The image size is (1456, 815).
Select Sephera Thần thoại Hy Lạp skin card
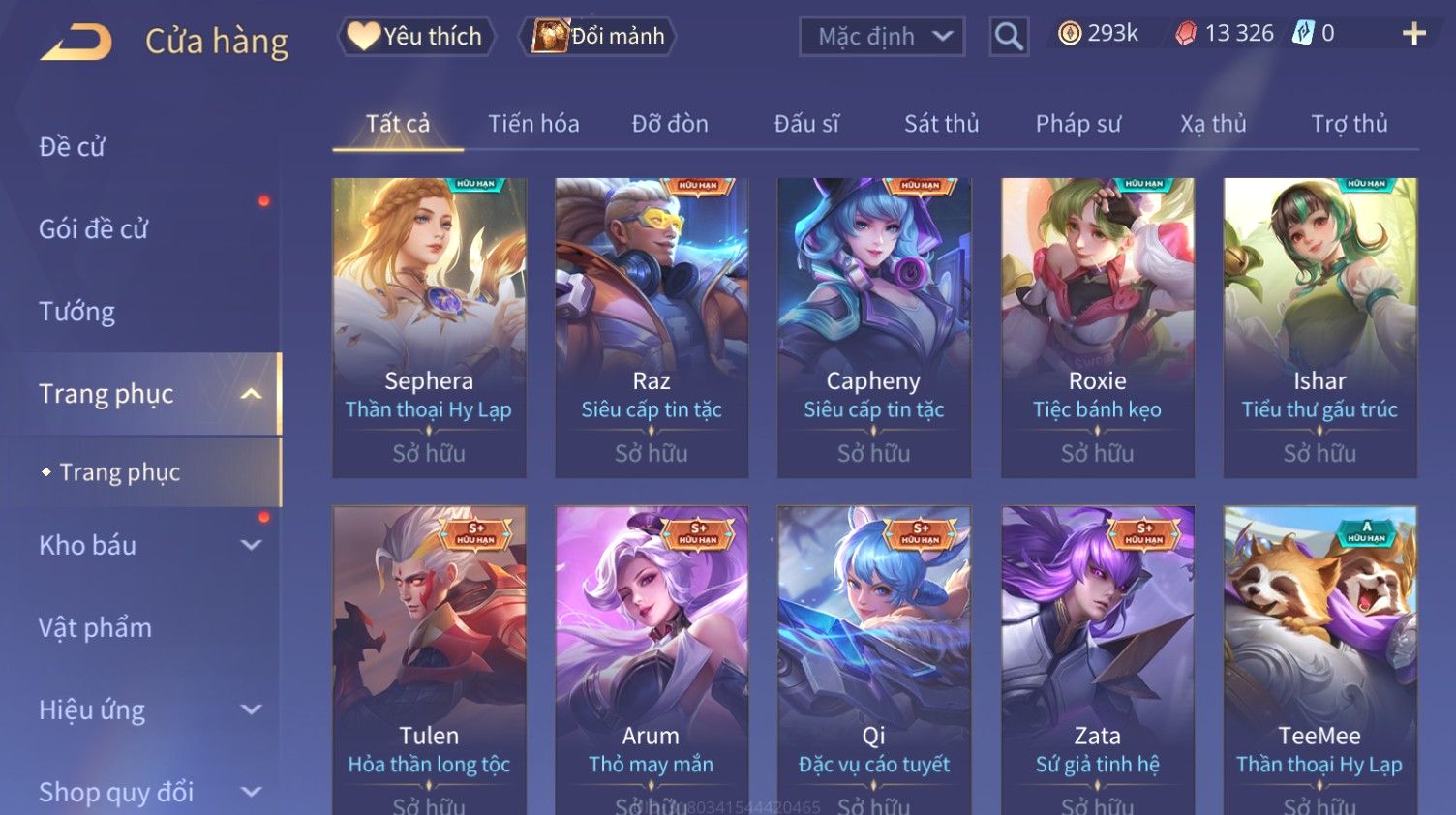[429, 327]
